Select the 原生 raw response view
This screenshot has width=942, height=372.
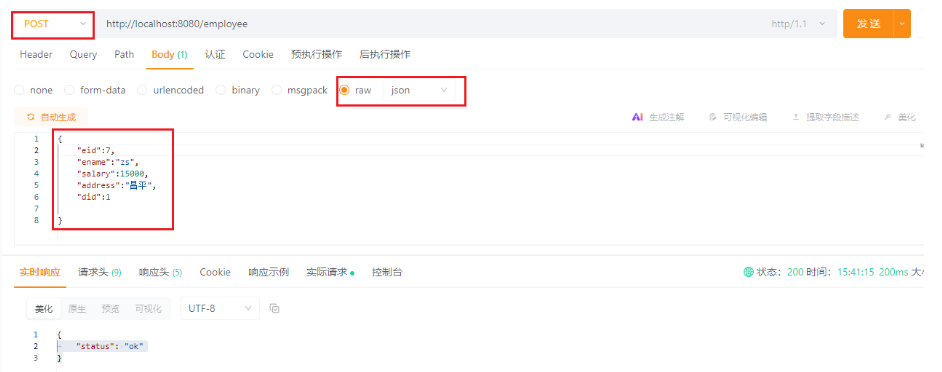[x=77, y=309]
